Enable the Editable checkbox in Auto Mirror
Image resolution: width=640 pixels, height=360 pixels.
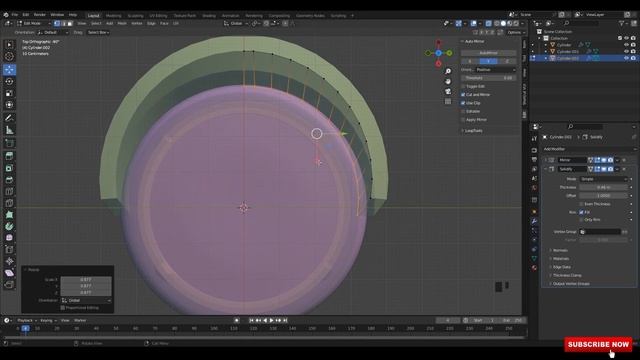(x=463, y=111)
